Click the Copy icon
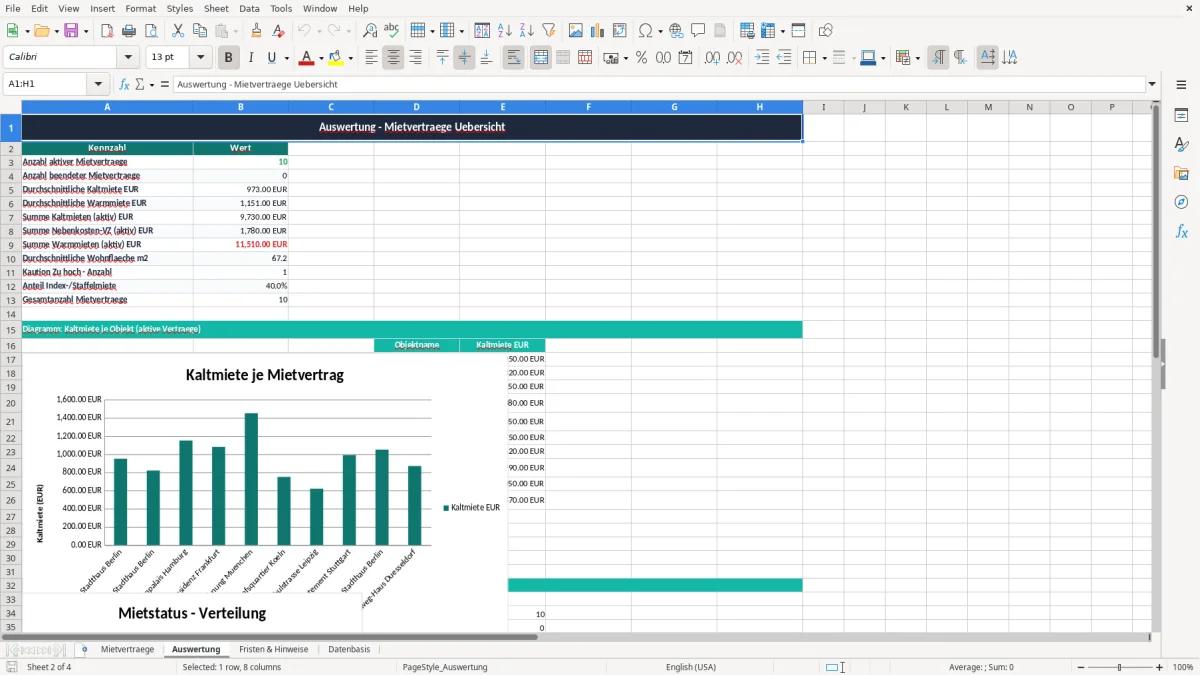 199,31
